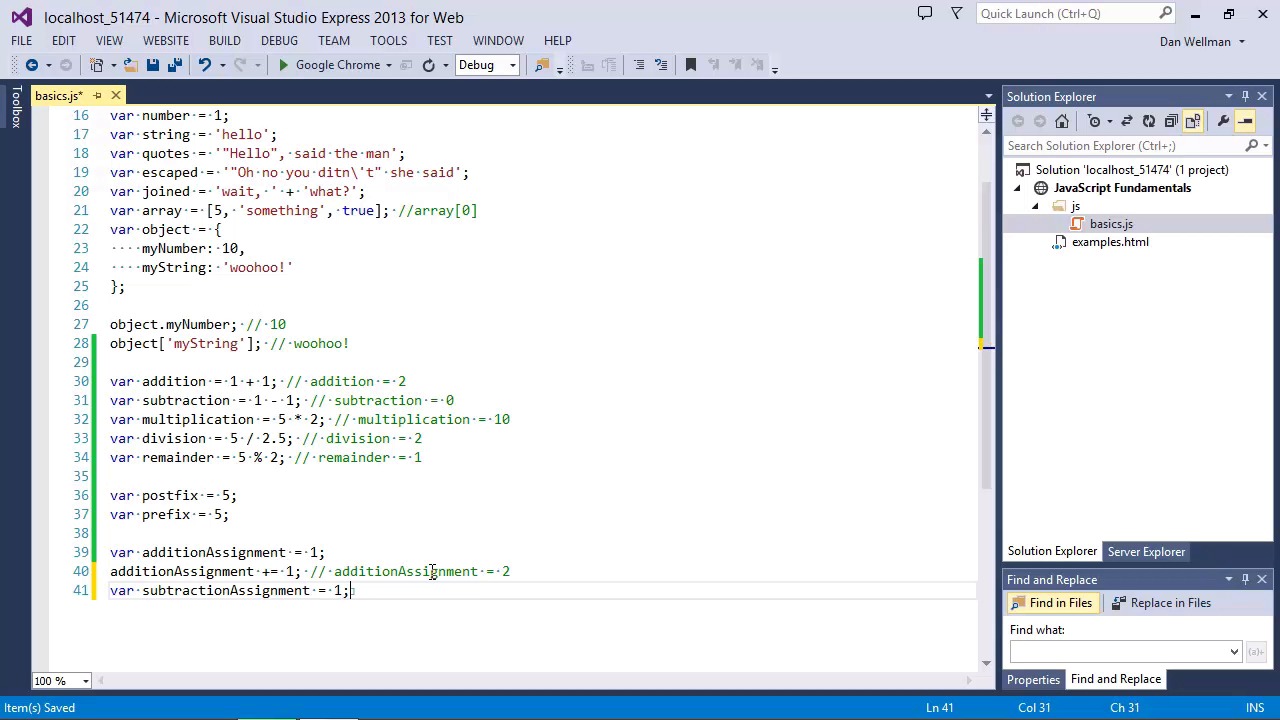The image size is (1280, 720).
Task: Select examples.html in Solution Explorer
Action: [x=1110, y=242]
